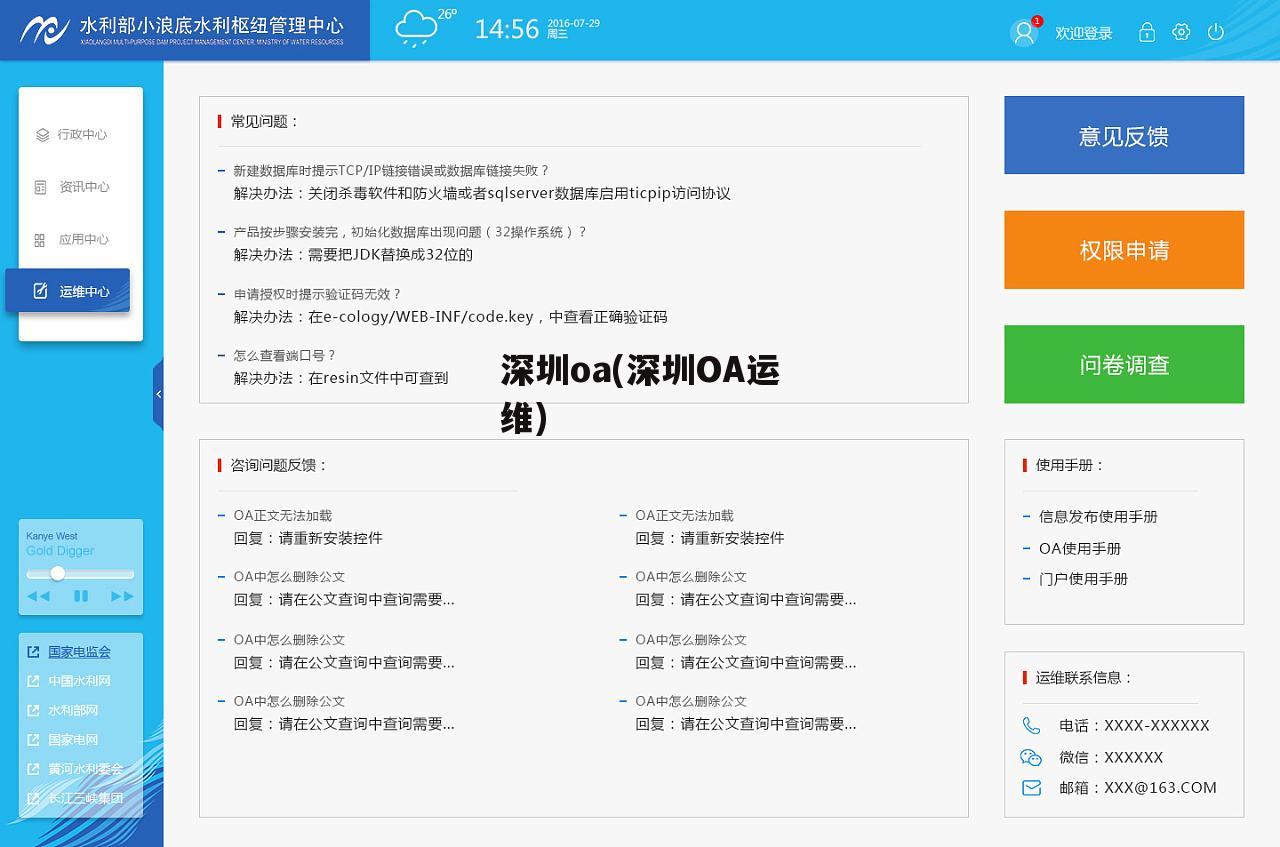Click the weather cloud icon
Image resolution: width=1280 pixels, height=847 pixels.
pyautogui.click(x=417, y=29)
